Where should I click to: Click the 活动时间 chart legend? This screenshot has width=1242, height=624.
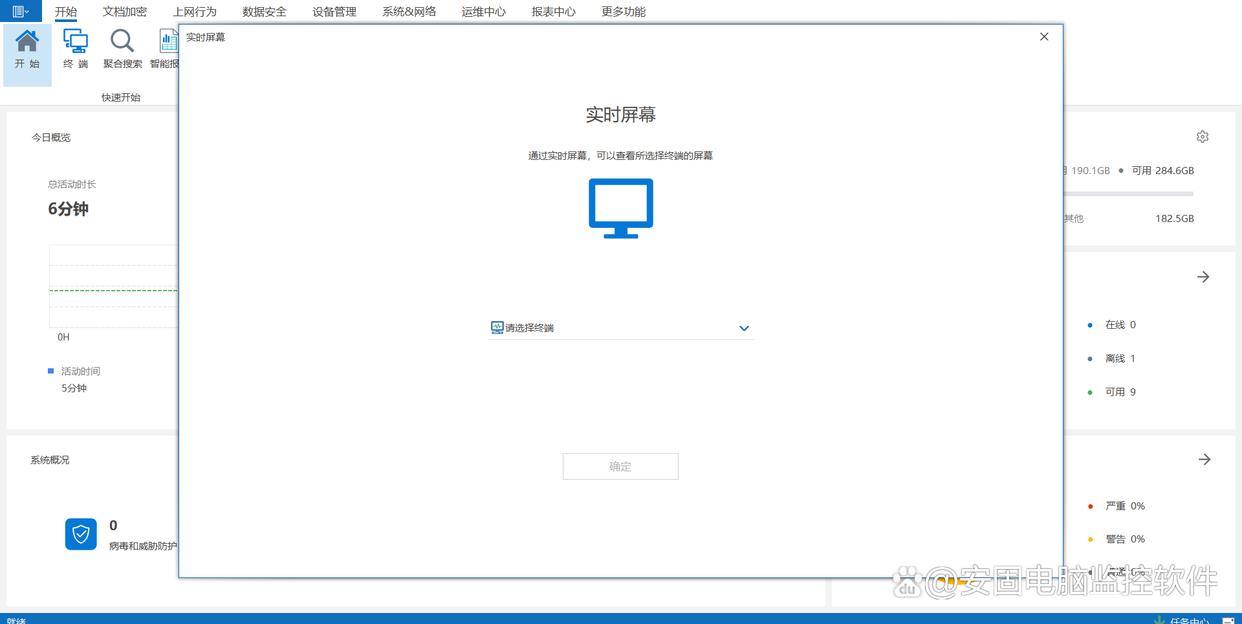[x=74, y=371]
